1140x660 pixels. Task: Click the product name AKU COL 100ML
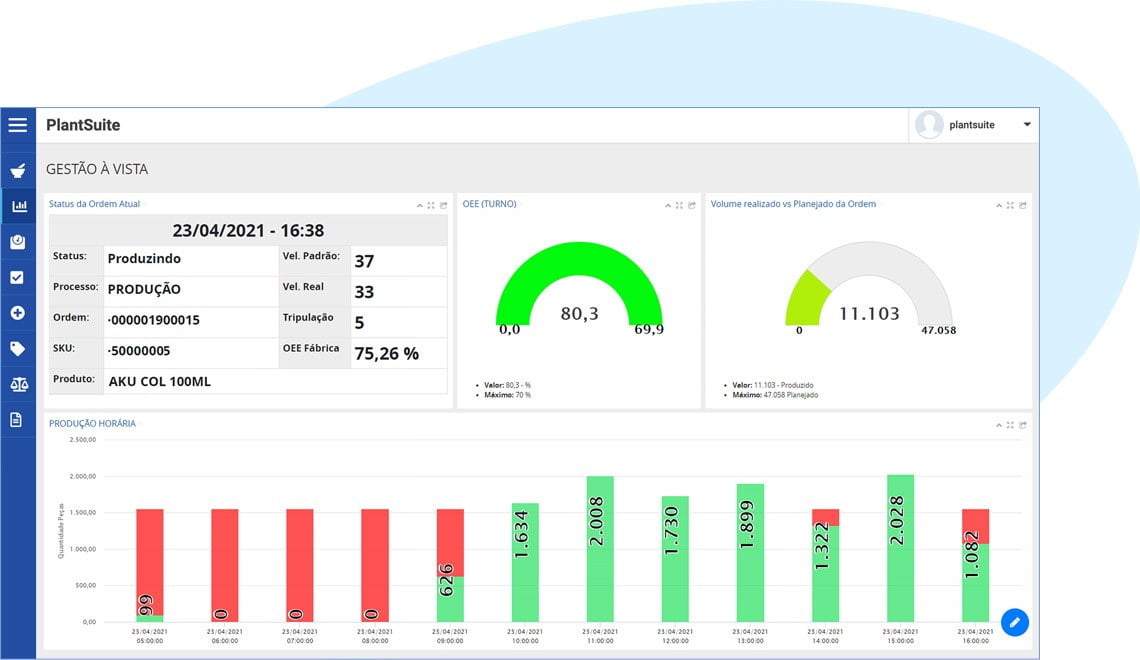click(159, 381)
